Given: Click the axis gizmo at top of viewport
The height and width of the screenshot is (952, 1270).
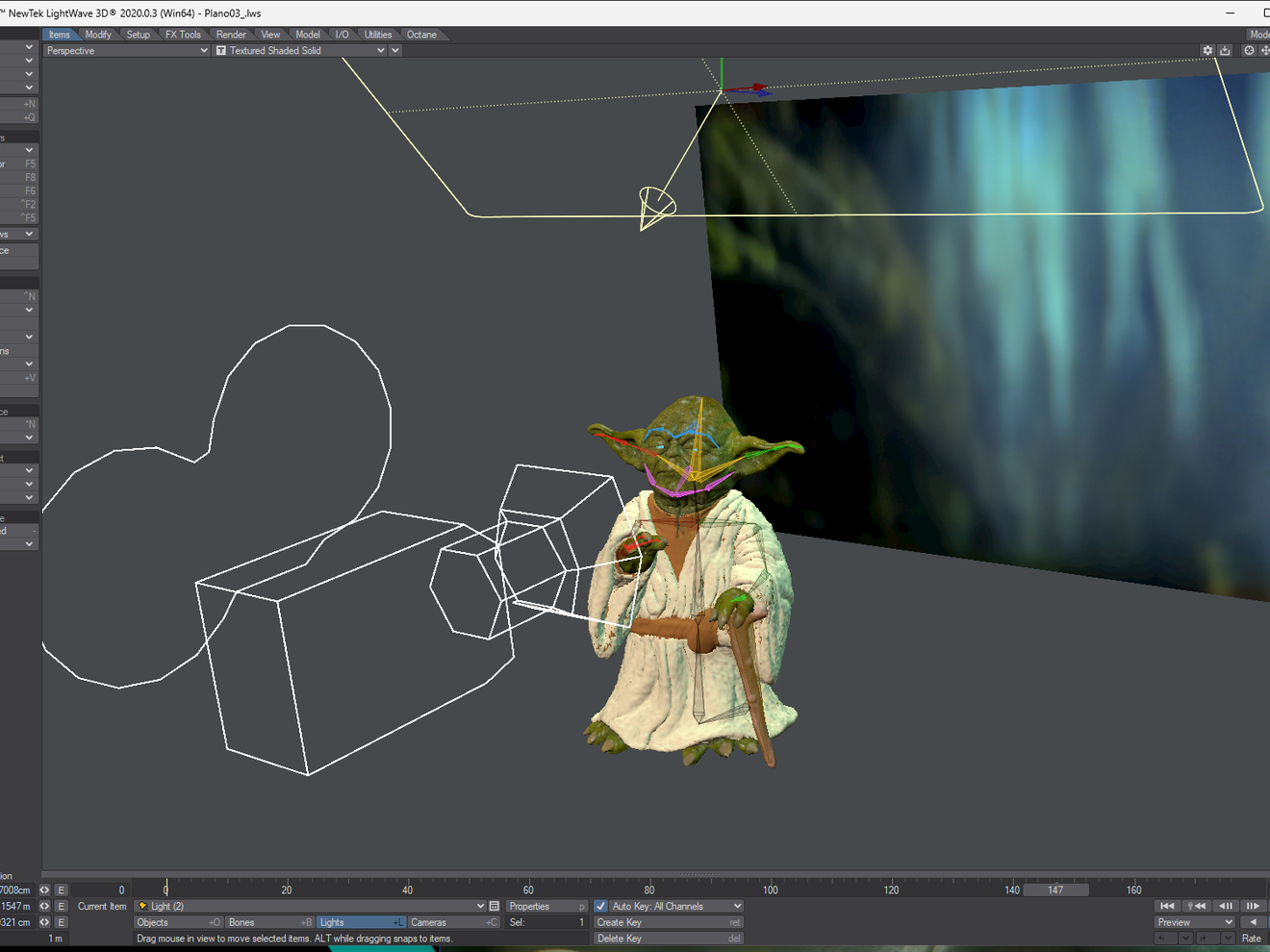Looking at the screenshot, I should tap(724, 89).
